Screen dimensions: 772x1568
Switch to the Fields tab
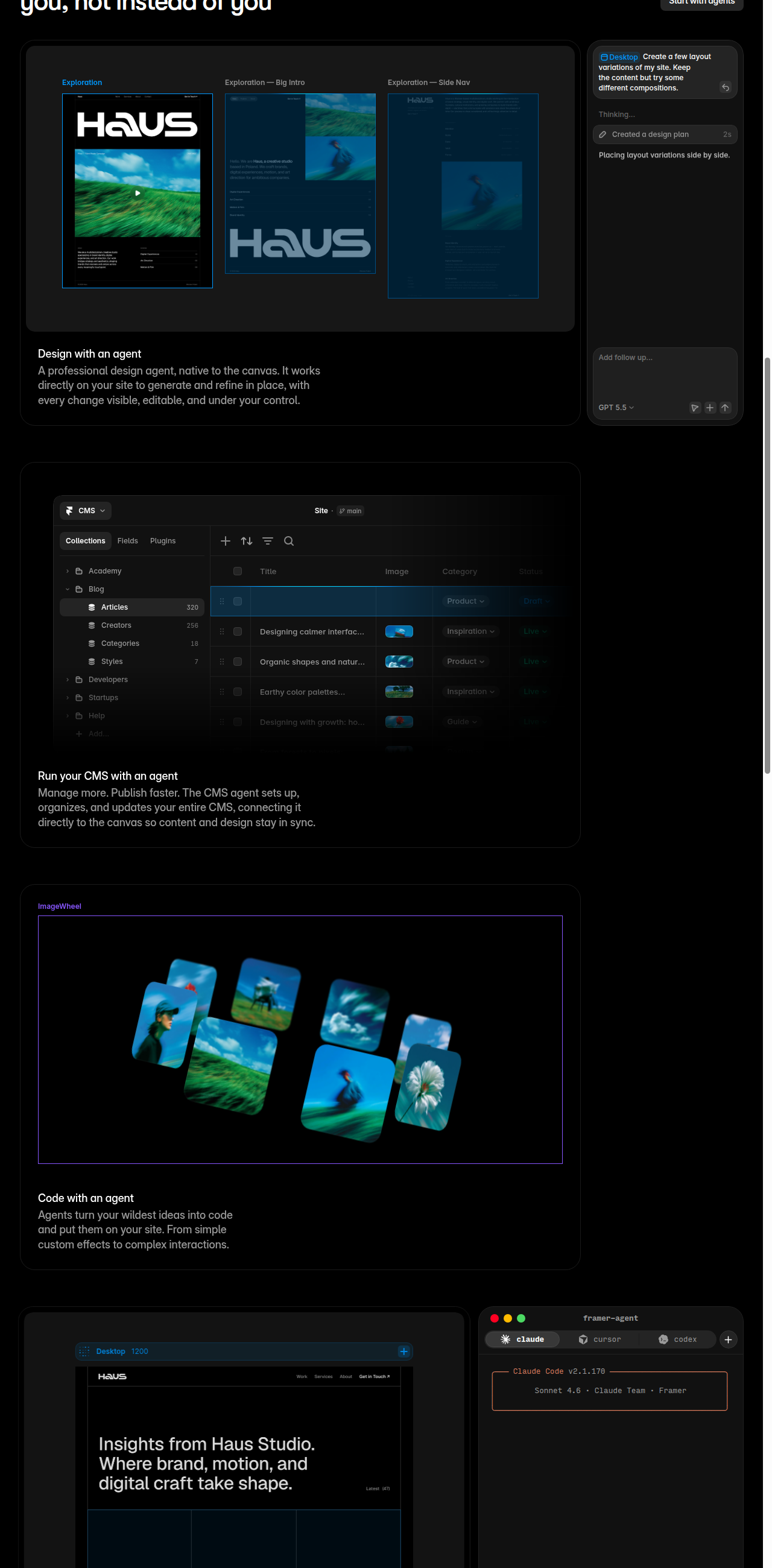(x=128, y=541)
